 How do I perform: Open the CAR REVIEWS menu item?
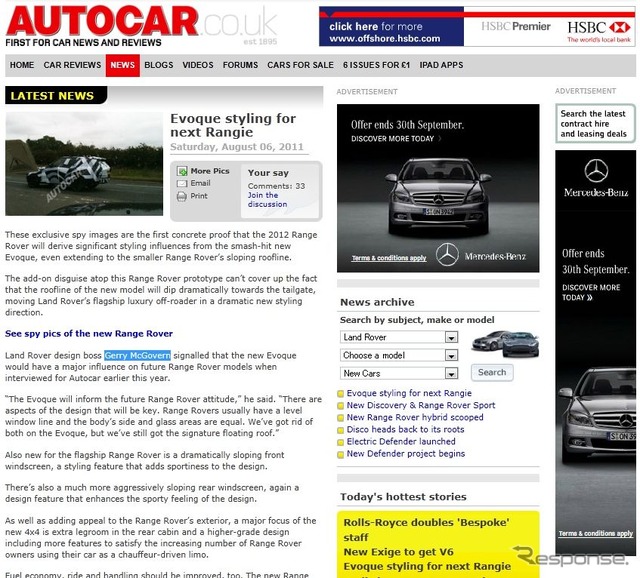click(72, 65)
